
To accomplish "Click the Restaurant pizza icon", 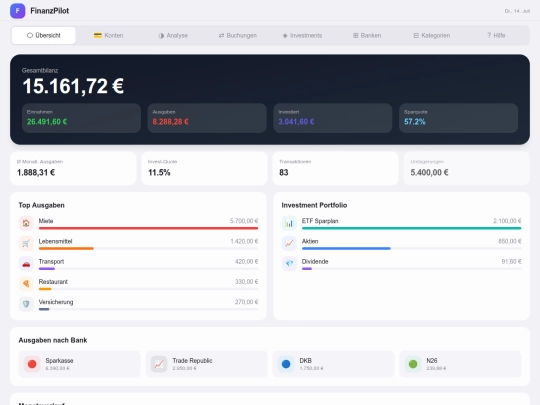I will 26,284.
